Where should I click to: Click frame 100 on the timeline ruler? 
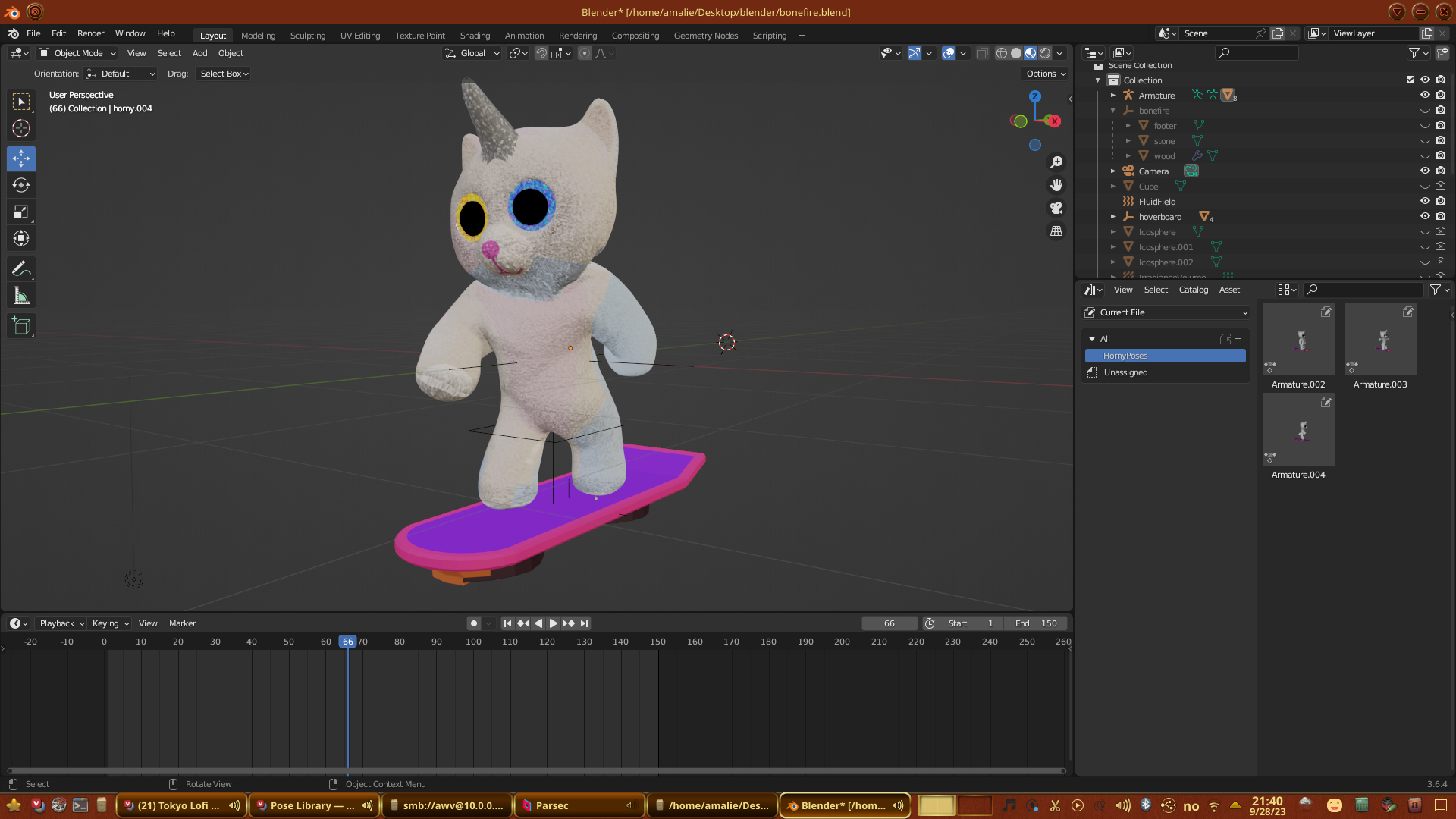point(473,642)
